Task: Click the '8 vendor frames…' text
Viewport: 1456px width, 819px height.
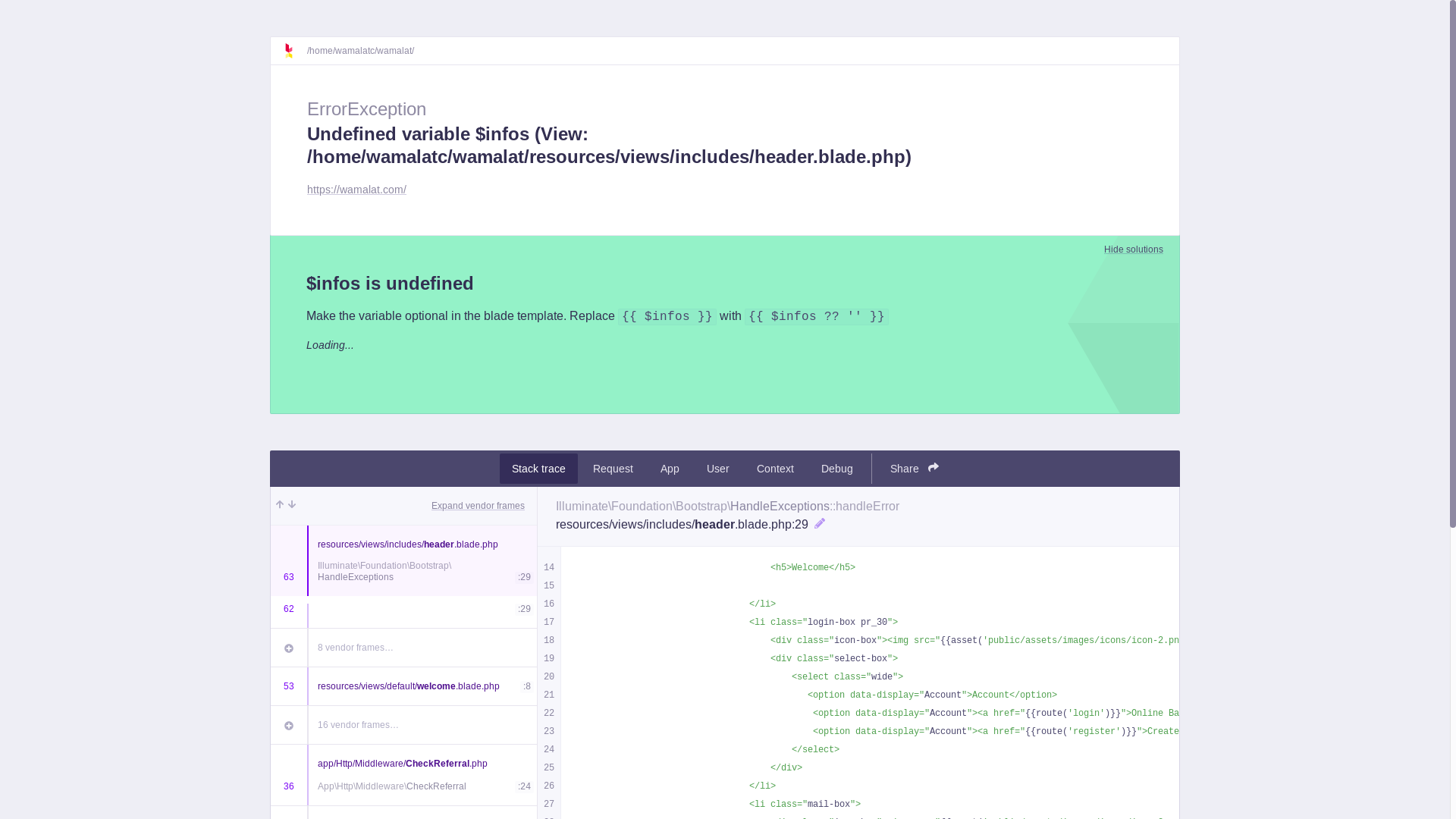Action: click(356, 648)
